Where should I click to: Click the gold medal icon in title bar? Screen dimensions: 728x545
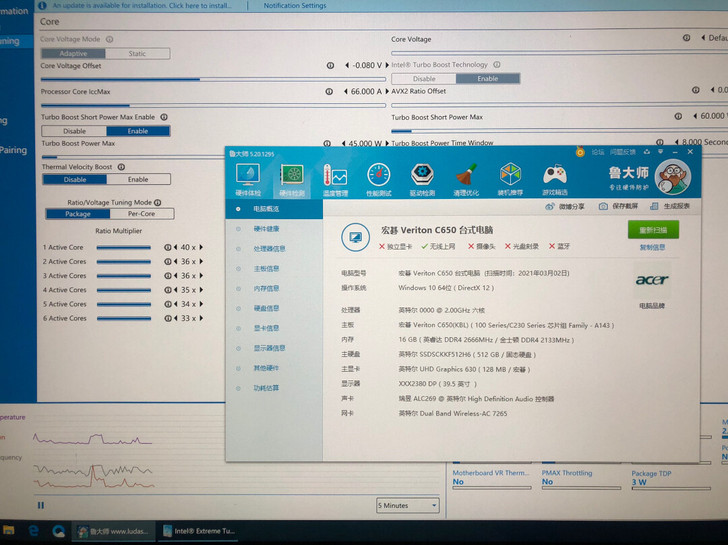click(x=580, y=152)
